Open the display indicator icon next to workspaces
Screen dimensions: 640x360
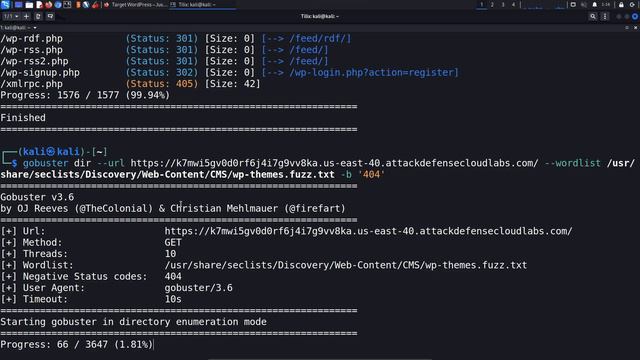coord(573,4)
